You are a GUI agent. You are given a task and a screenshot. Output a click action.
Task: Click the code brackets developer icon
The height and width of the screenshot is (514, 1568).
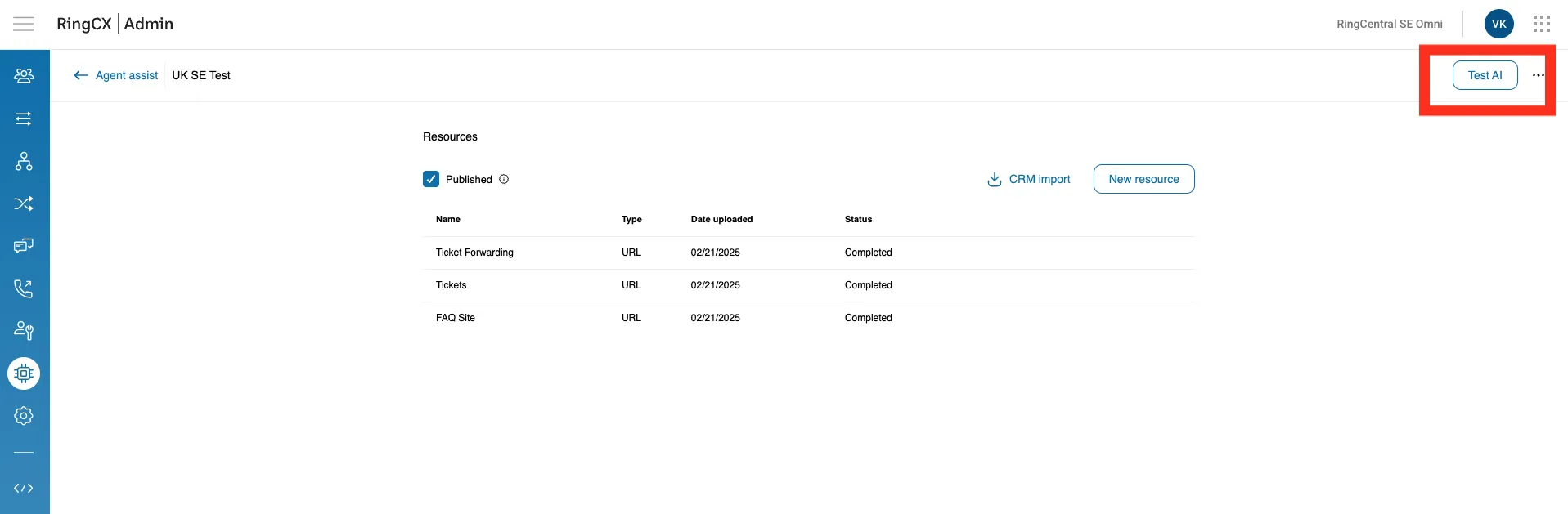coord(24,488)
